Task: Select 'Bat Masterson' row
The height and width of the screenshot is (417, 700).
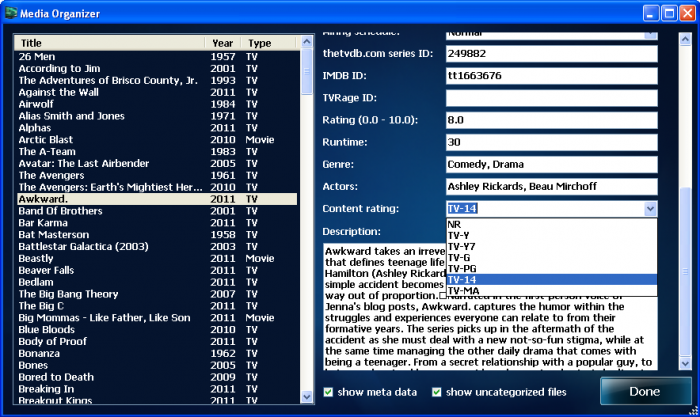Action: pyautogui.click(x=157, y=235)
